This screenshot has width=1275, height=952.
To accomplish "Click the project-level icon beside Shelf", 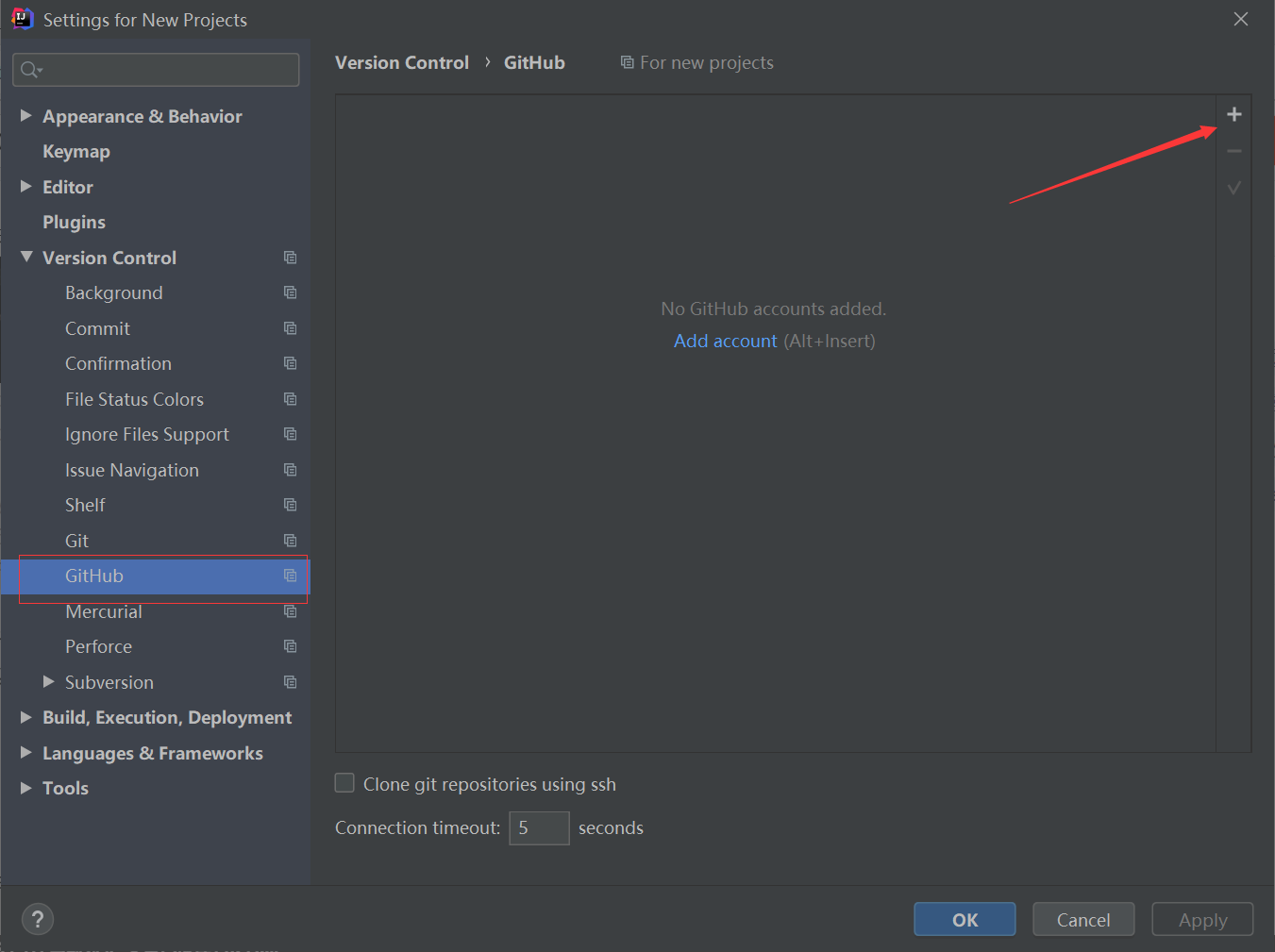I will [290, 505].
